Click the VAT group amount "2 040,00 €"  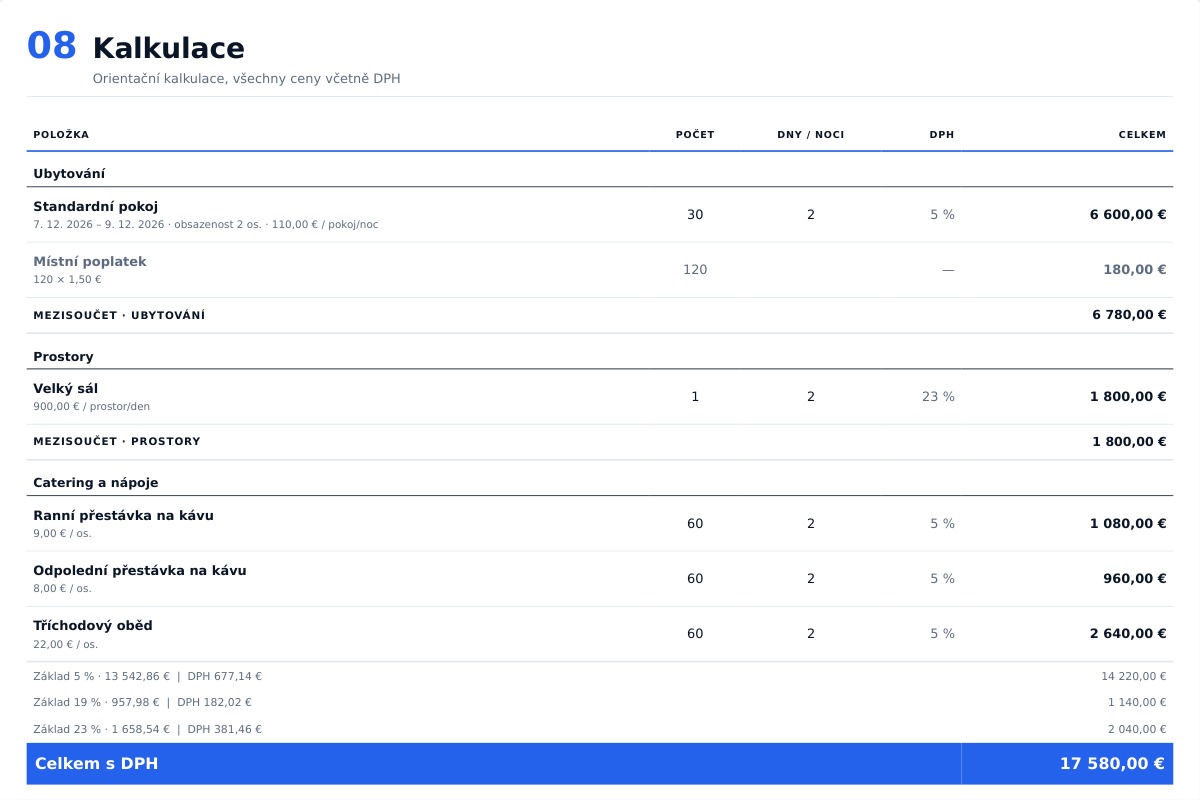1137,729
